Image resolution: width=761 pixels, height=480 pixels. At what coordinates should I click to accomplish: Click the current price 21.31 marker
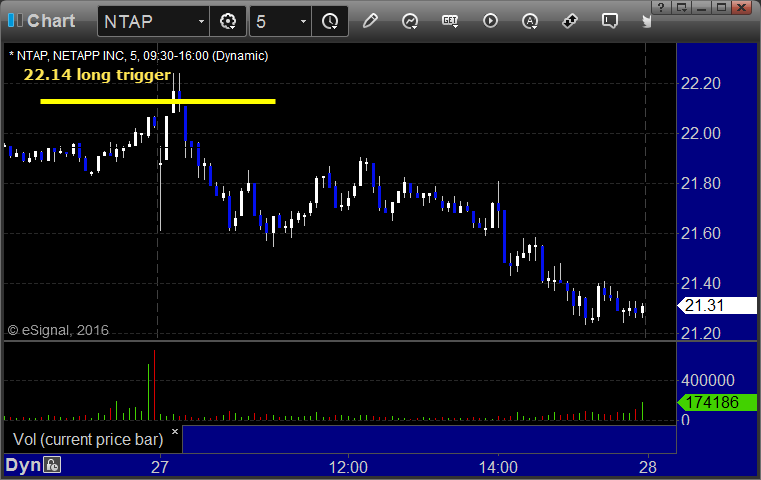(x=717, y=306)
